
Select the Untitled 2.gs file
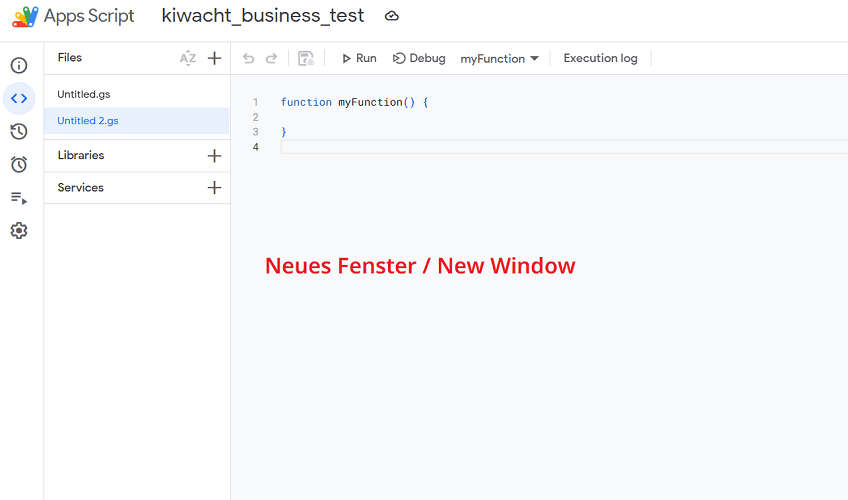pyautogui.click(x=137, y=121)
